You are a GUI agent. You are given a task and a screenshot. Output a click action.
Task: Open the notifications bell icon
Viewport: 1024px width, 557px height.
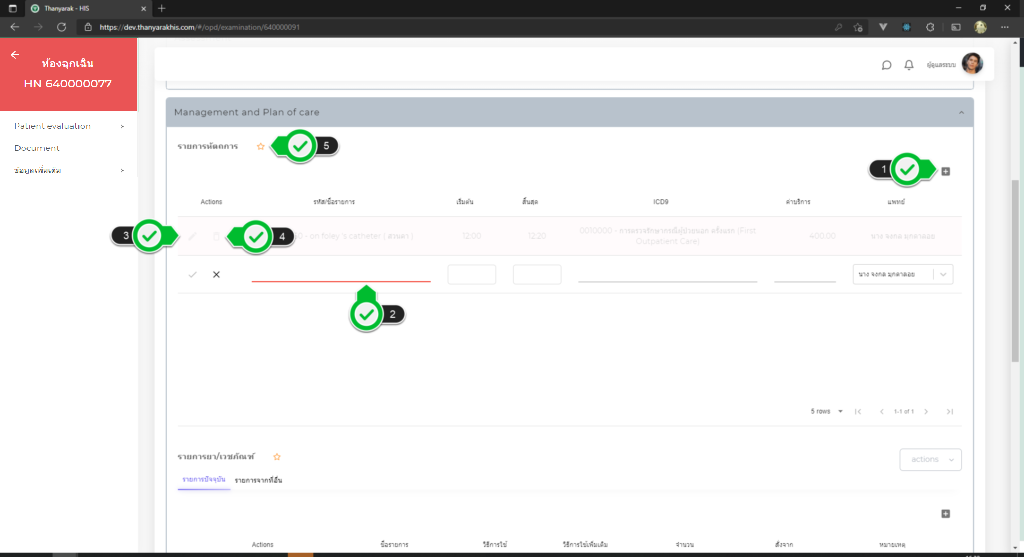point(909,65)
